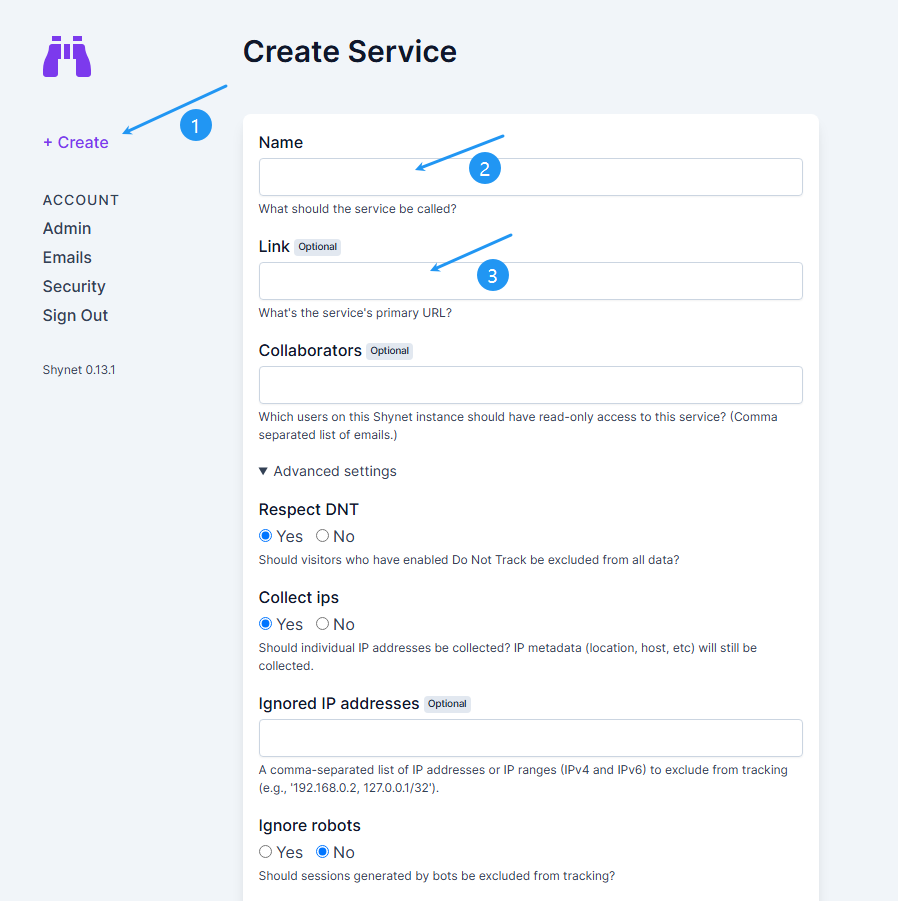This screenshot has height=901, width=898.
Task: Click the blue numbered marker 3
Action: [493, 275]
